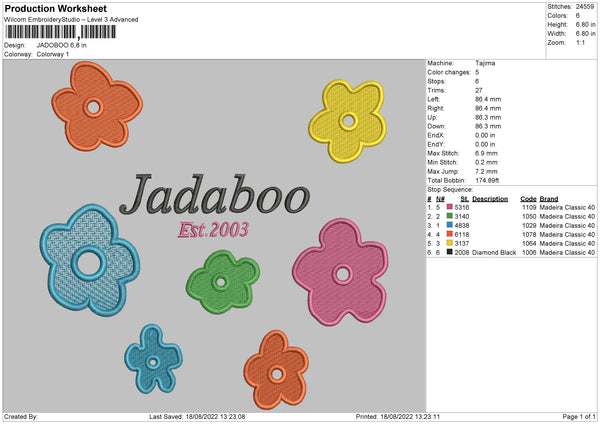Click the N# column header
The image size is (600, 424).
(x=440, y=199)
